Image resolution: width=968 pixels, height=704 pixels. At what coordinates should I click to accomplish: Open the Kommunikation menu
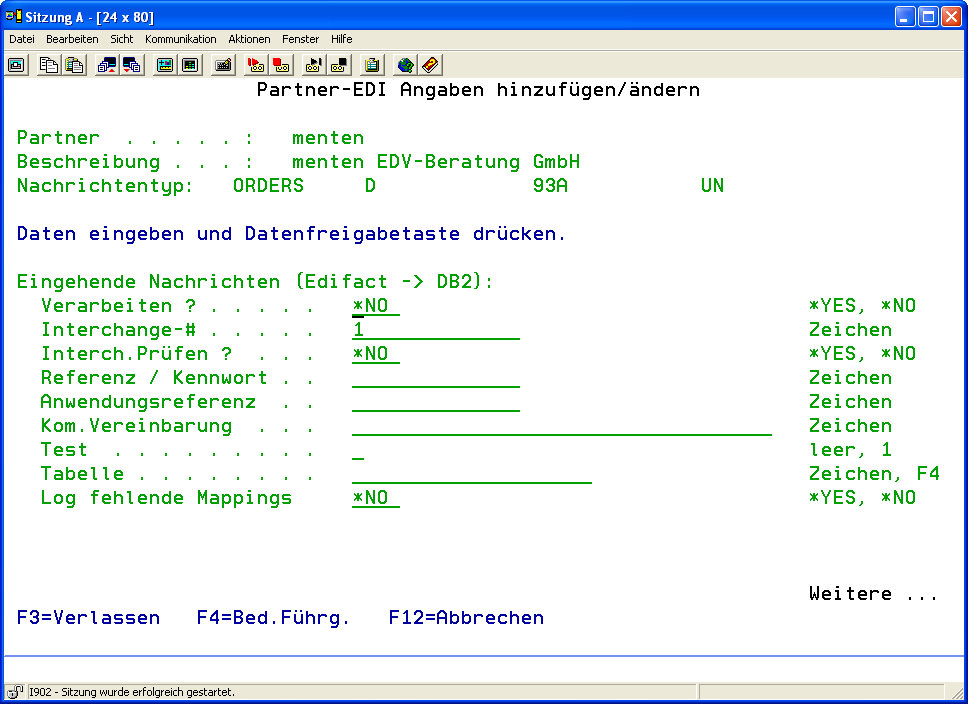click(x=180, y=39)
